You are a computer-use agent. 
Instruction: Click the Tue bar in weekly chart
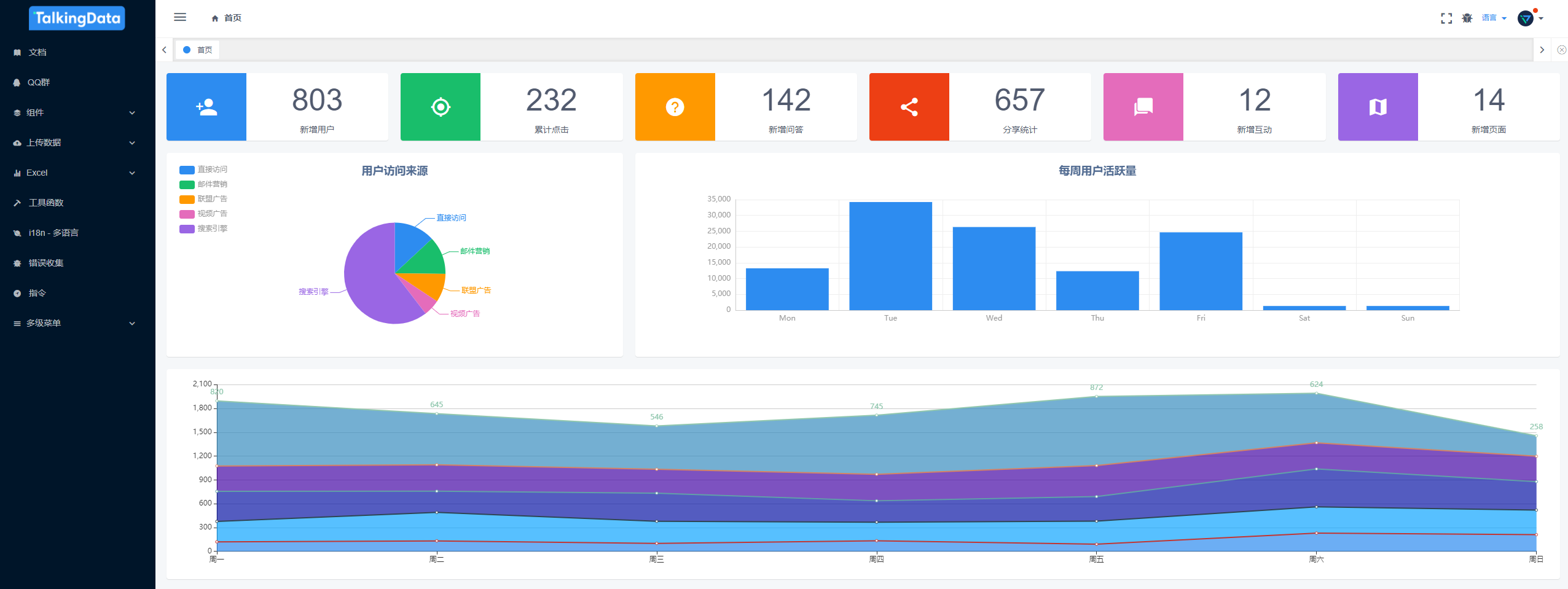(890, 255)
